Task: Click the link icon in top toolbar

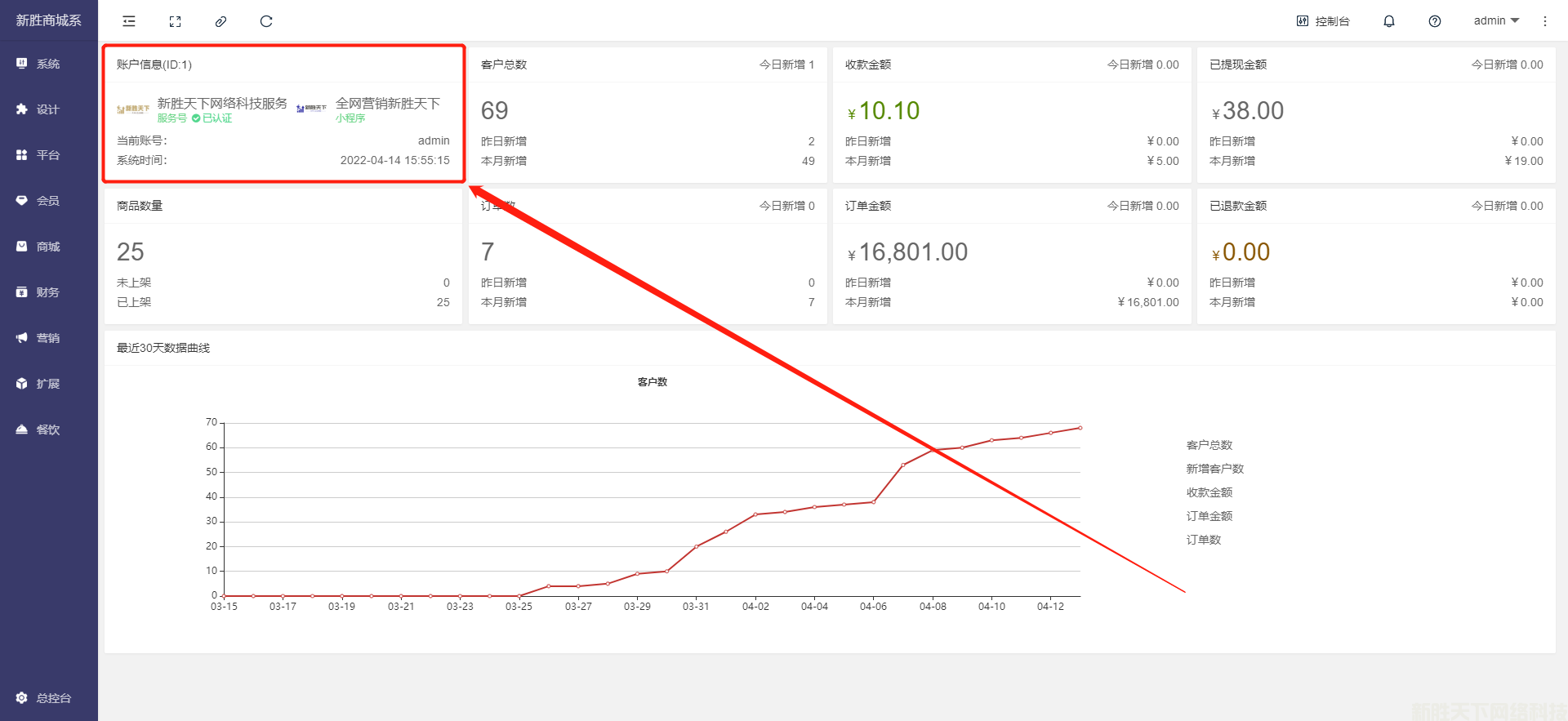Action: (x=220, y=21)
